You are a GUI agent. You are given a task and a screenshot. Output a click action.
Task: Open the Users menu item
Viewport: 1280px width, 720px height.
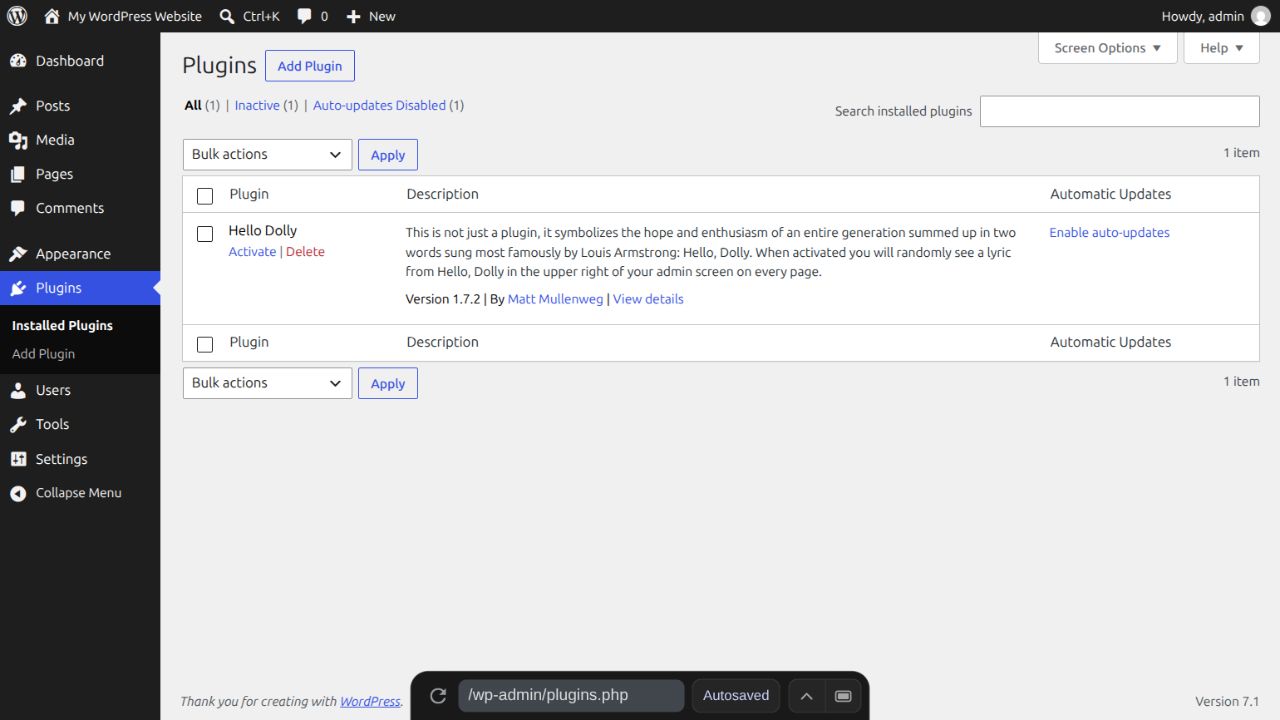pos(80,390)
